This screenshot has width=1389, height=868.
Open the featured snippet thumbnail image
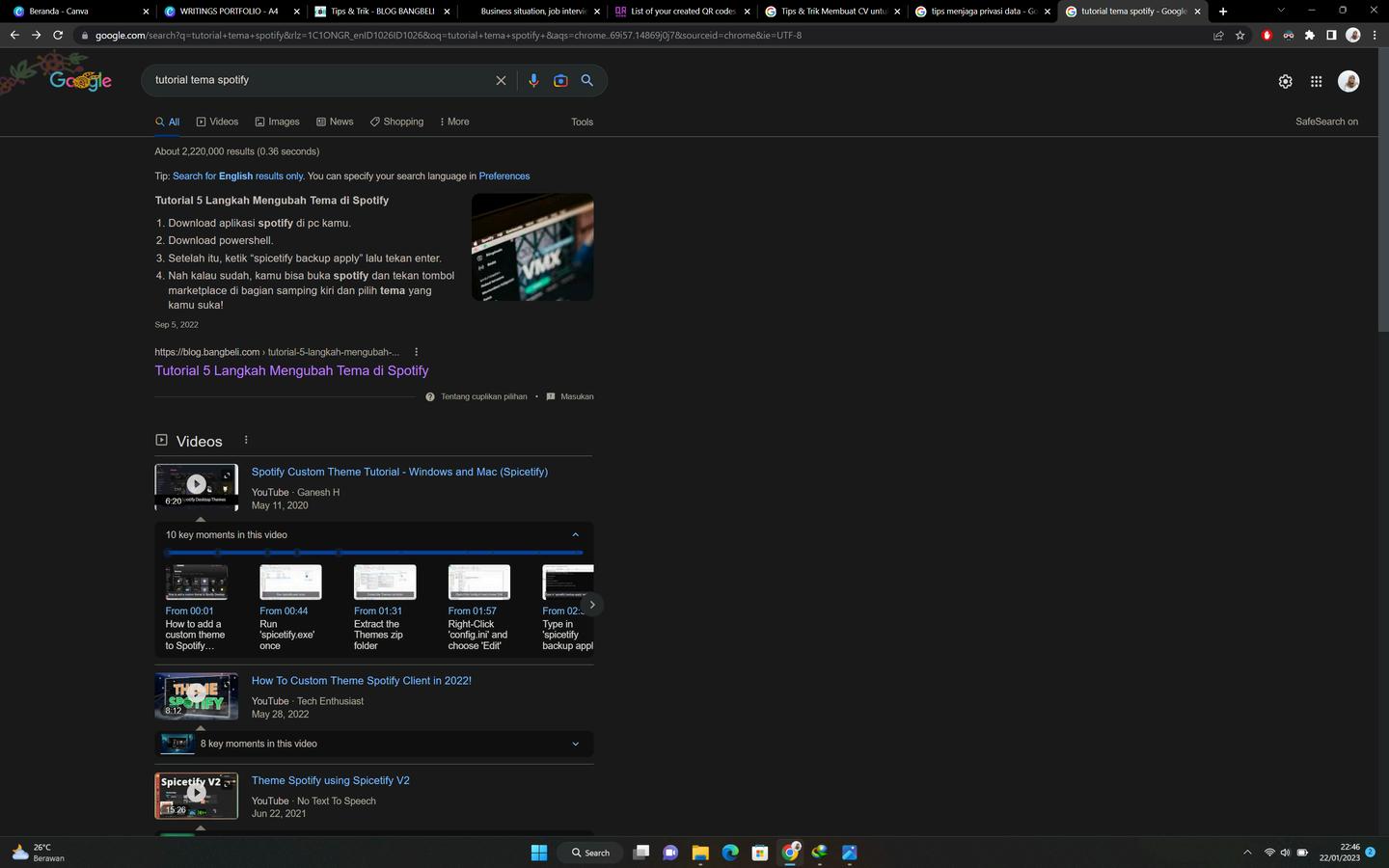(532, 247)
